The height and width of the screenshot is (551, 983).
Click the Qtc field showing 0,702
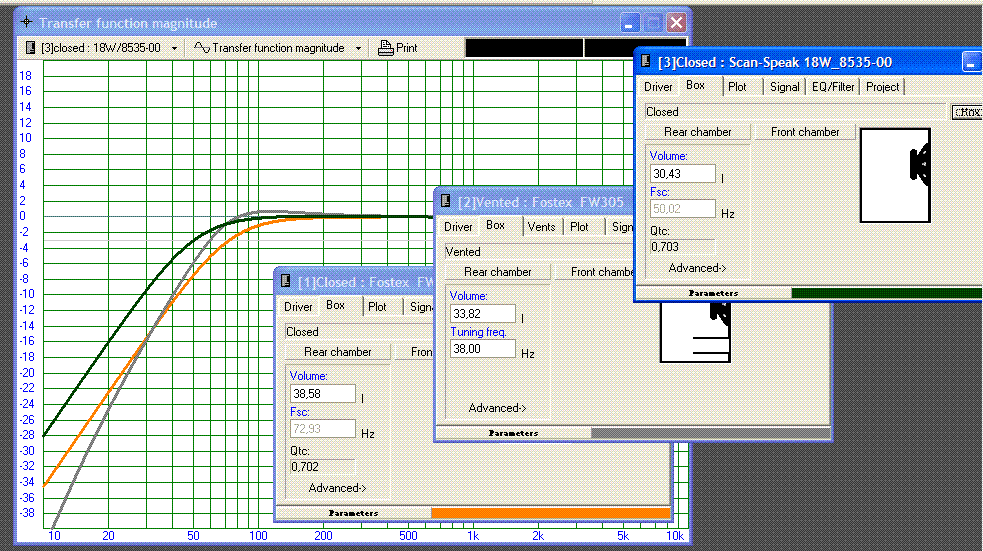point(323,467)
